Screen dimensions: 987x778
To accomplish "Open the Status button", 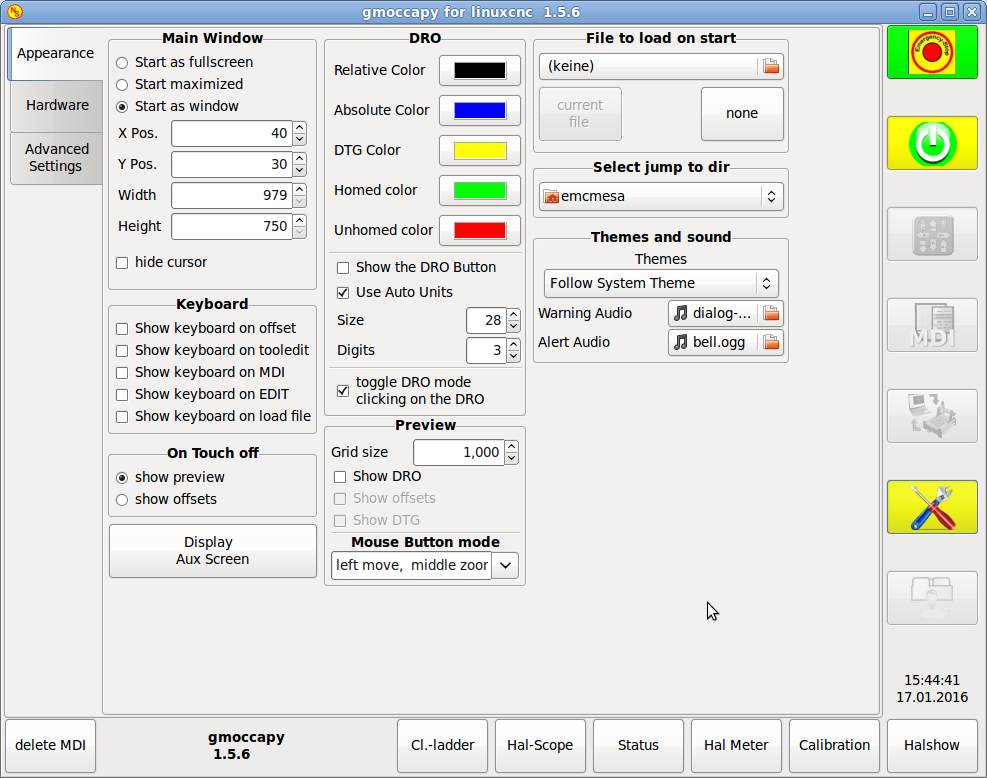I will coord(638,745).
